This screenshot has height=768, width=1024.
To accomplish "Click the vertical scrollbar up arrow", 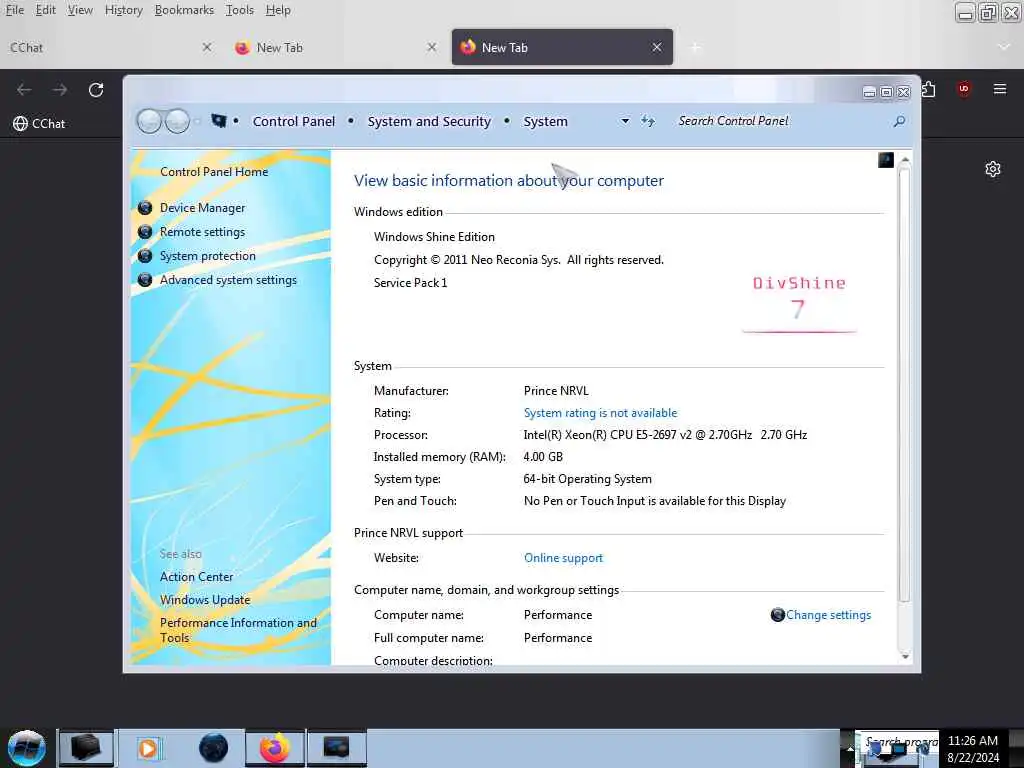I will point(904,160).
